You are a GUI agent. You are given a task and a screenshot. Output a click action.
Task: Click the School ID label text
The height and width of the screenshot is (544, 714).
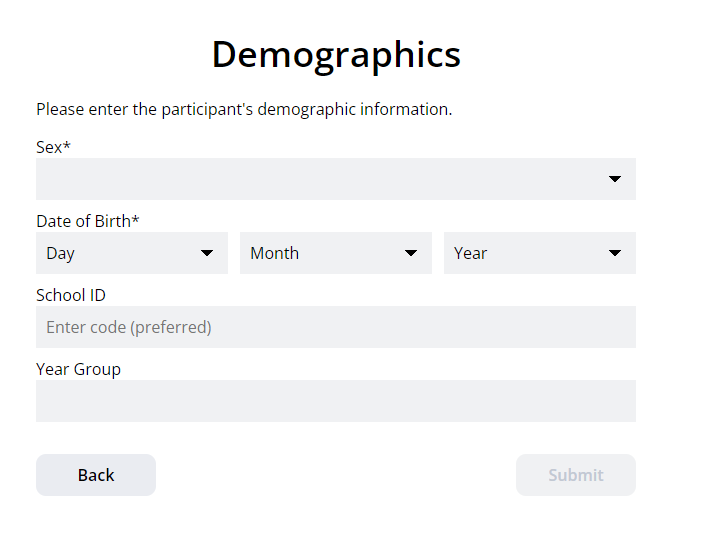tap(71, 295)
